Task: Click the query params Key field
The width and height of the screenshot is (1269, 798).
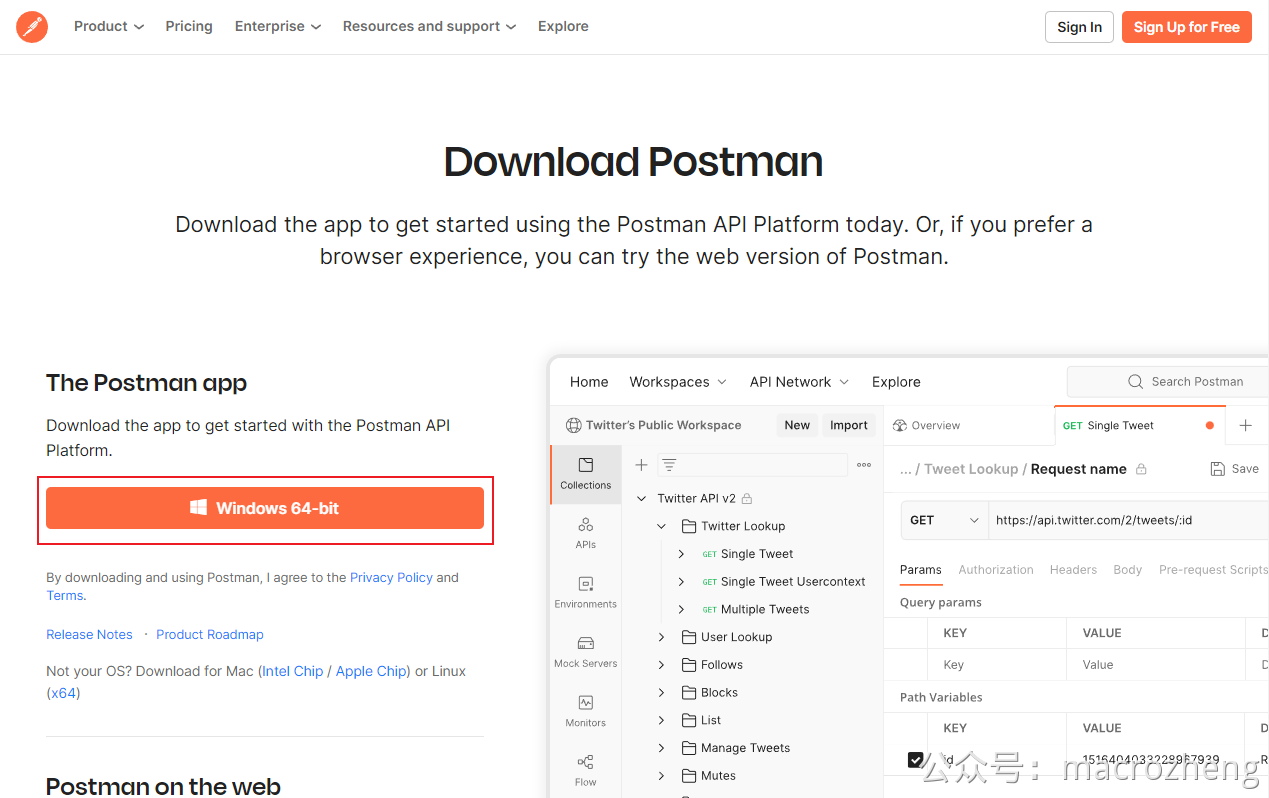Action: coord(997,664)
